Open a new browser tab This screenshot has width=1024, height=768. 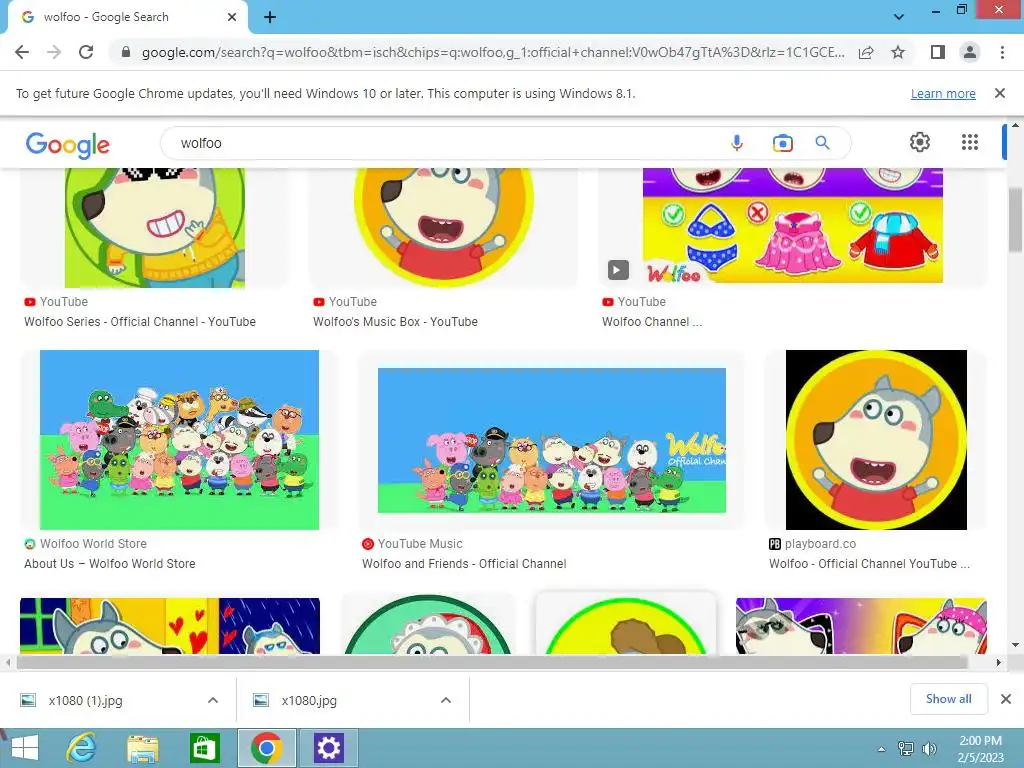tap(270, 17)
